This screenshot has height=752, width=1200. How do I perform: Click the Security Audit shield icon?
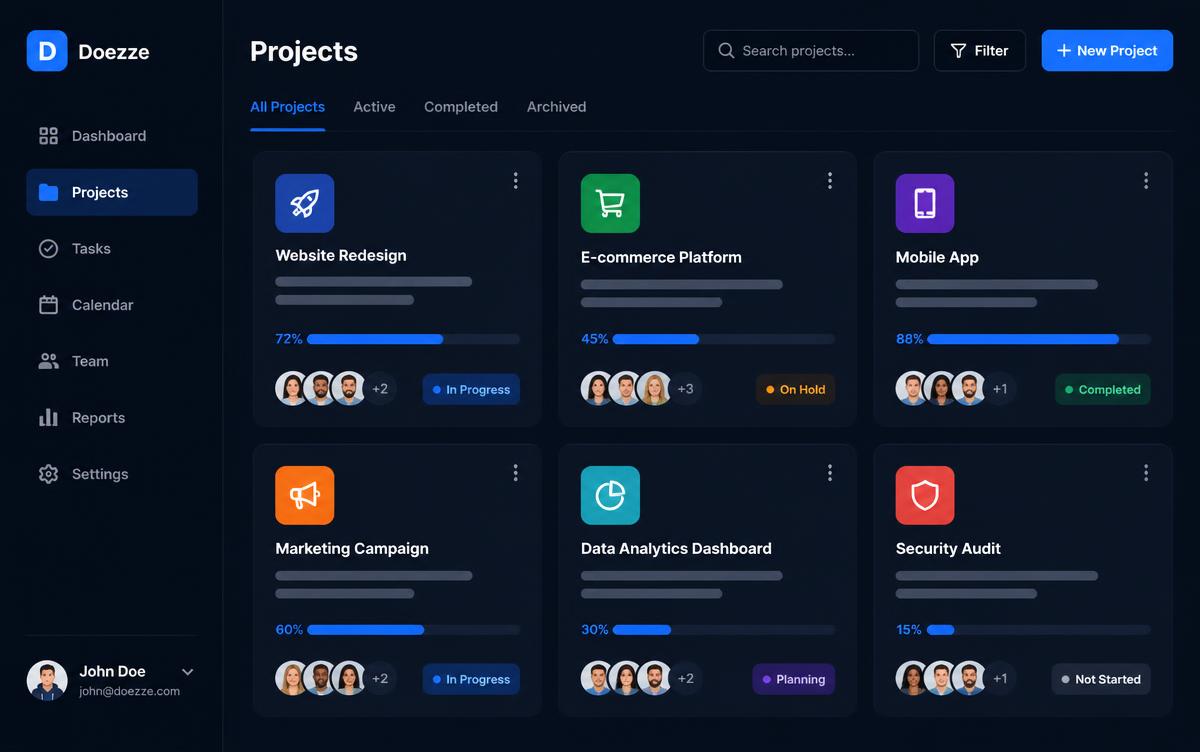(925, 496)
